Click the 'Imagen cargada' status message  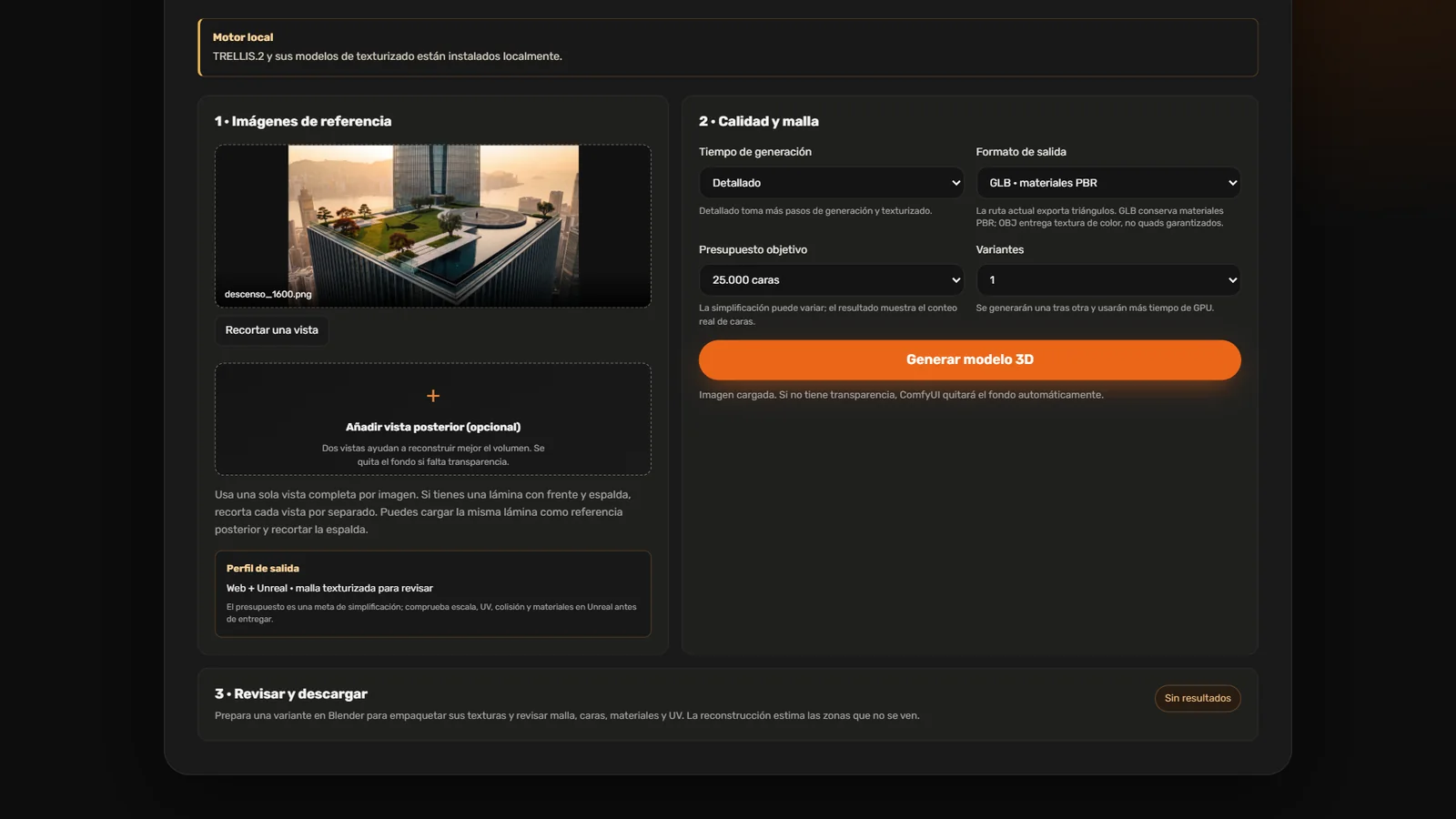(x=901, y=395)
